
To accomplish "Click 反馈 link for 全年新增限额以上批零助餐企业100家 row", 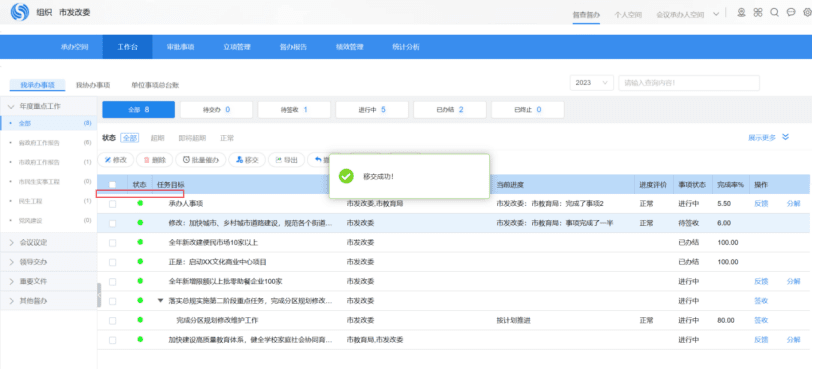I will [761, 282].
